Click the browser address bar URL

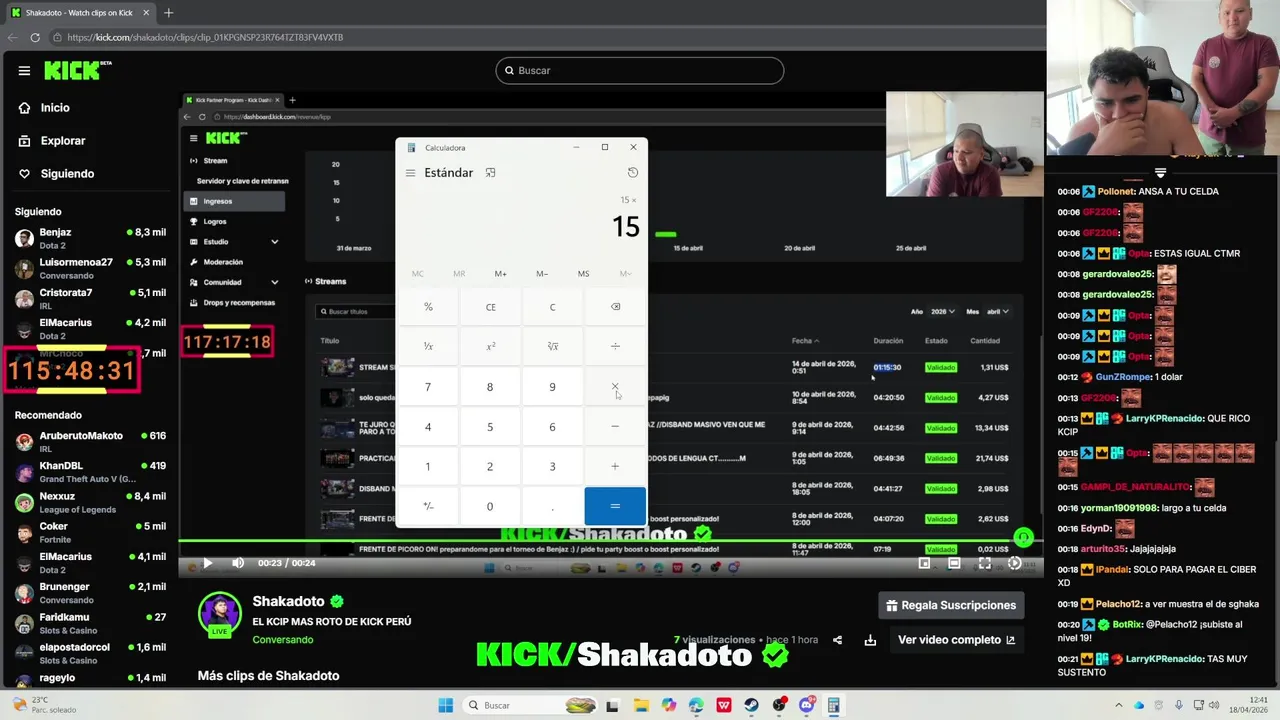pos(205,37)
